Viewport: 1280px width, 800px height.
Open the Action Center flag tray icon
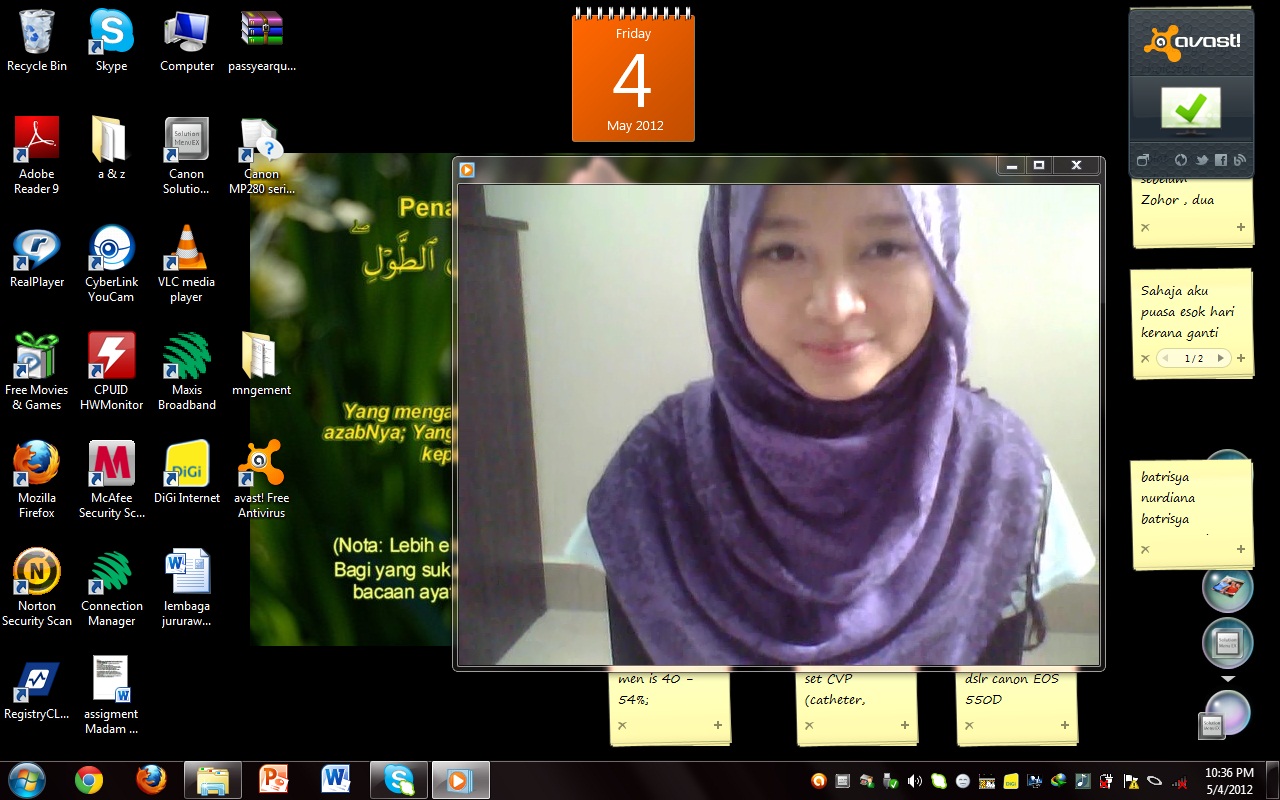(x=1131, y=781)
